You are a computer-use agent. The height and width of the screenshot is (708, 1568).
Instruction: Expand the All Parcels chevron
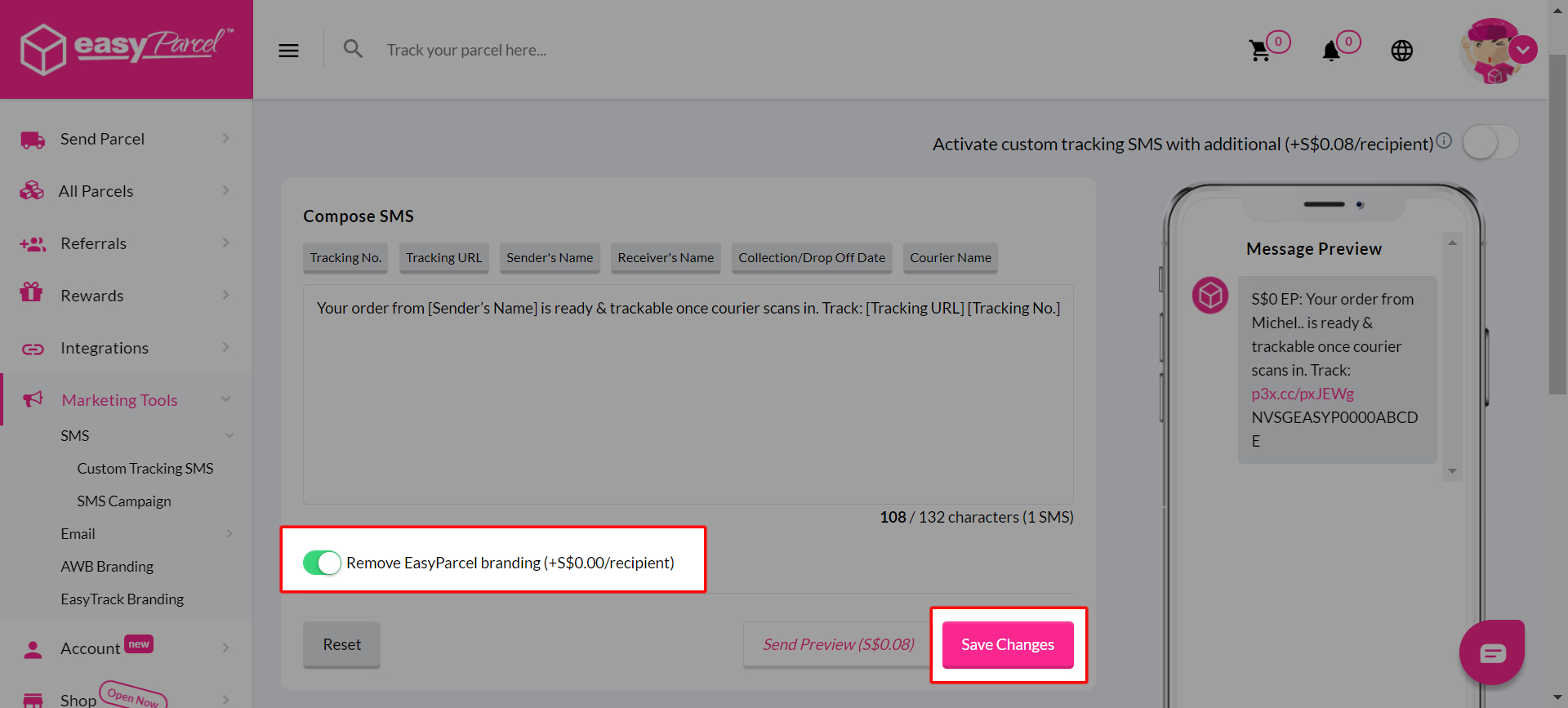pyautogui.click(x=226, y=190)
